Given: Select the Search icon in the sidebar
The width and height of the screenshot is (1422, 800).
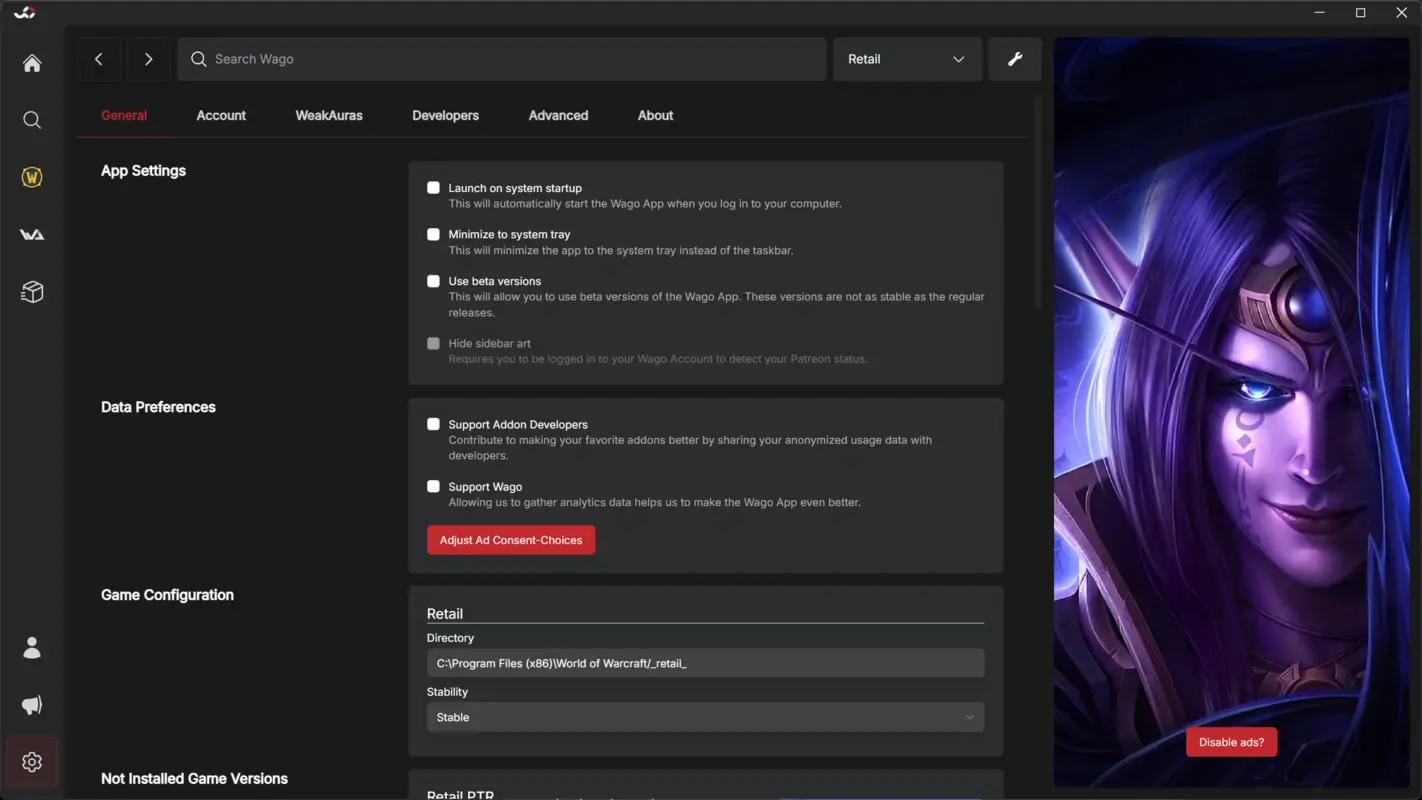Looking at the screenshot, I should 31,120.
